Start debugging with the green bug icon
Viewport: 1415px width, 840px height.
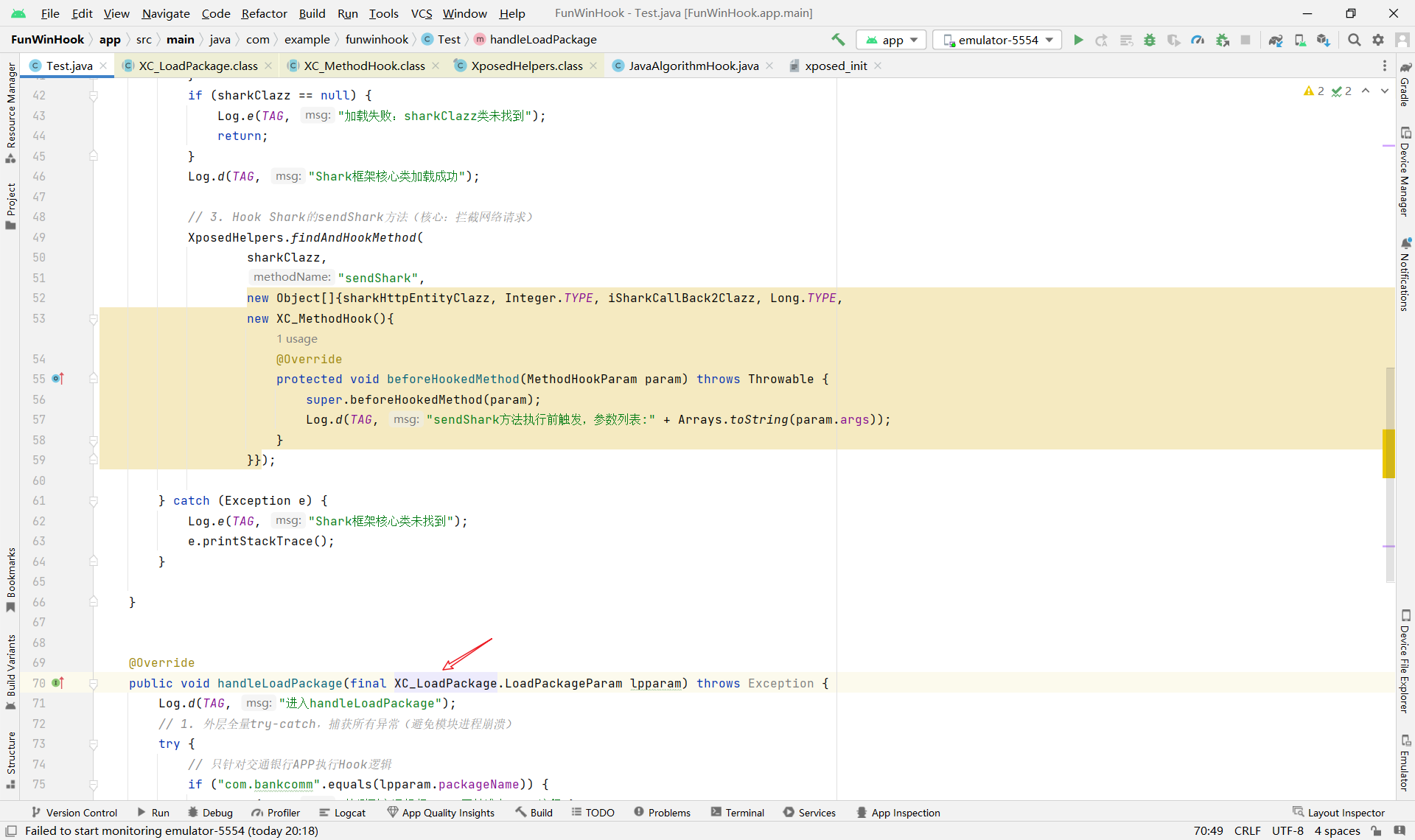(1149, 40)
